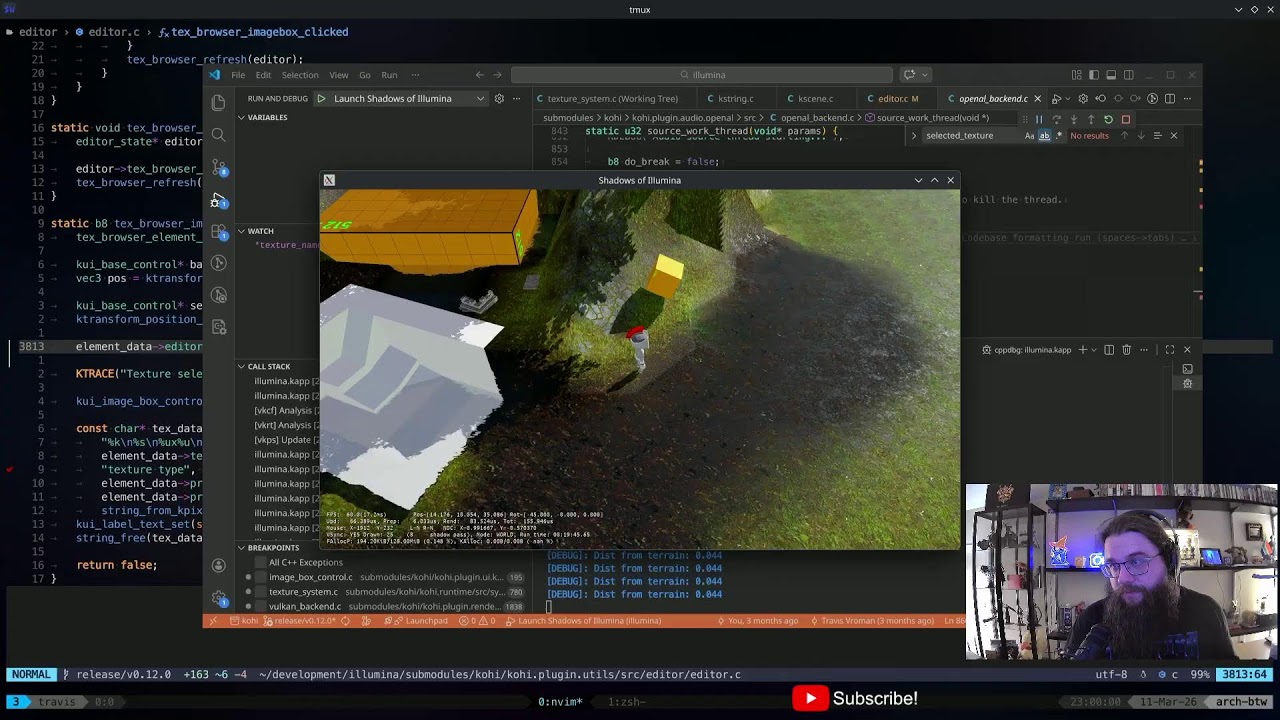
Task: Click Step Out in the debug toolbar
Action: [1091, 119]
